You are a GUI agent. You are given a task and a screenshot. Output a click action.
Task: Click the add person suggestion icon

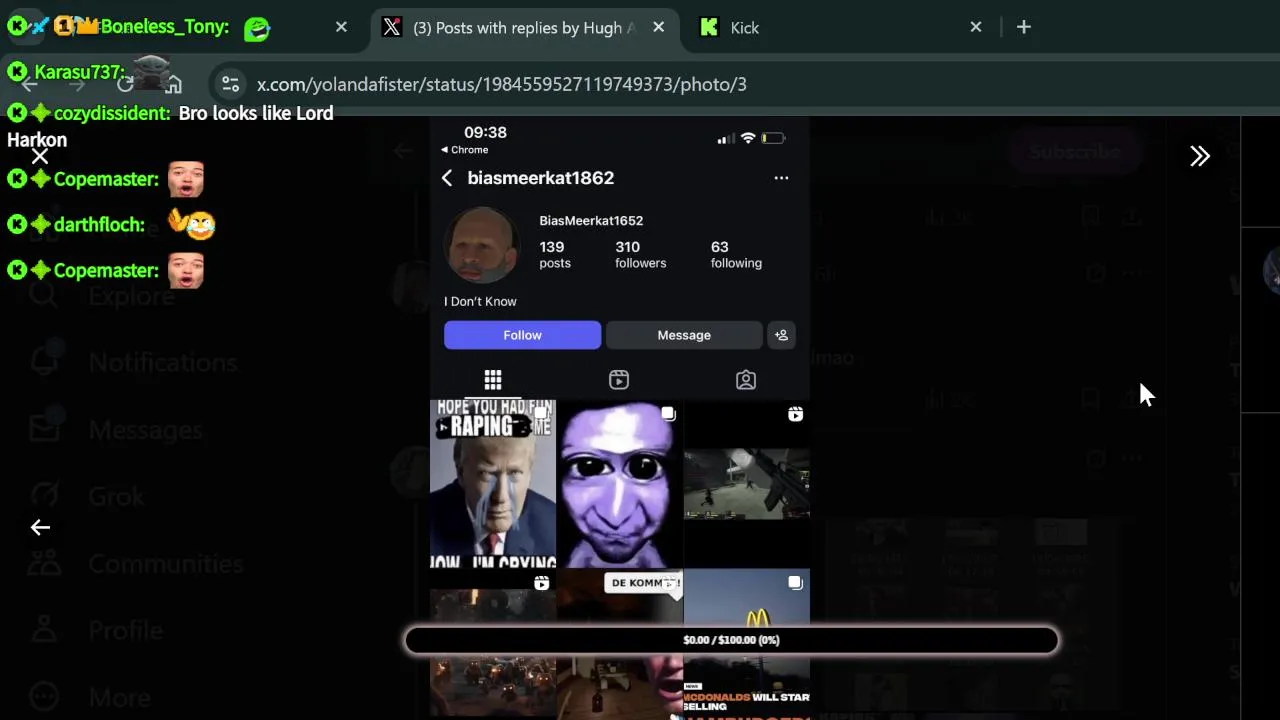pos(781,335)
